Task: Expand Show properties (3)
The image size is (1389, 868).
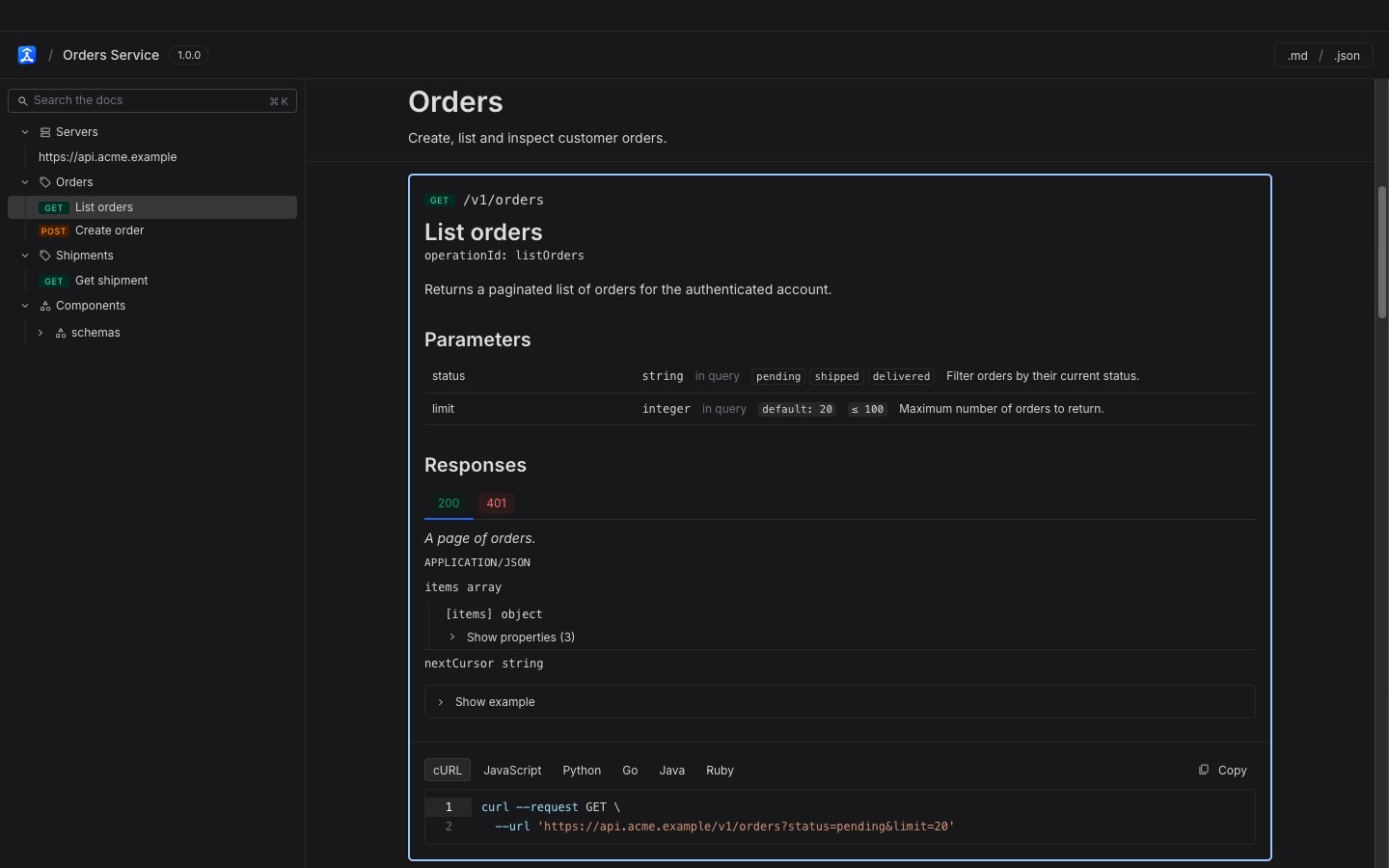Action: 511,637
